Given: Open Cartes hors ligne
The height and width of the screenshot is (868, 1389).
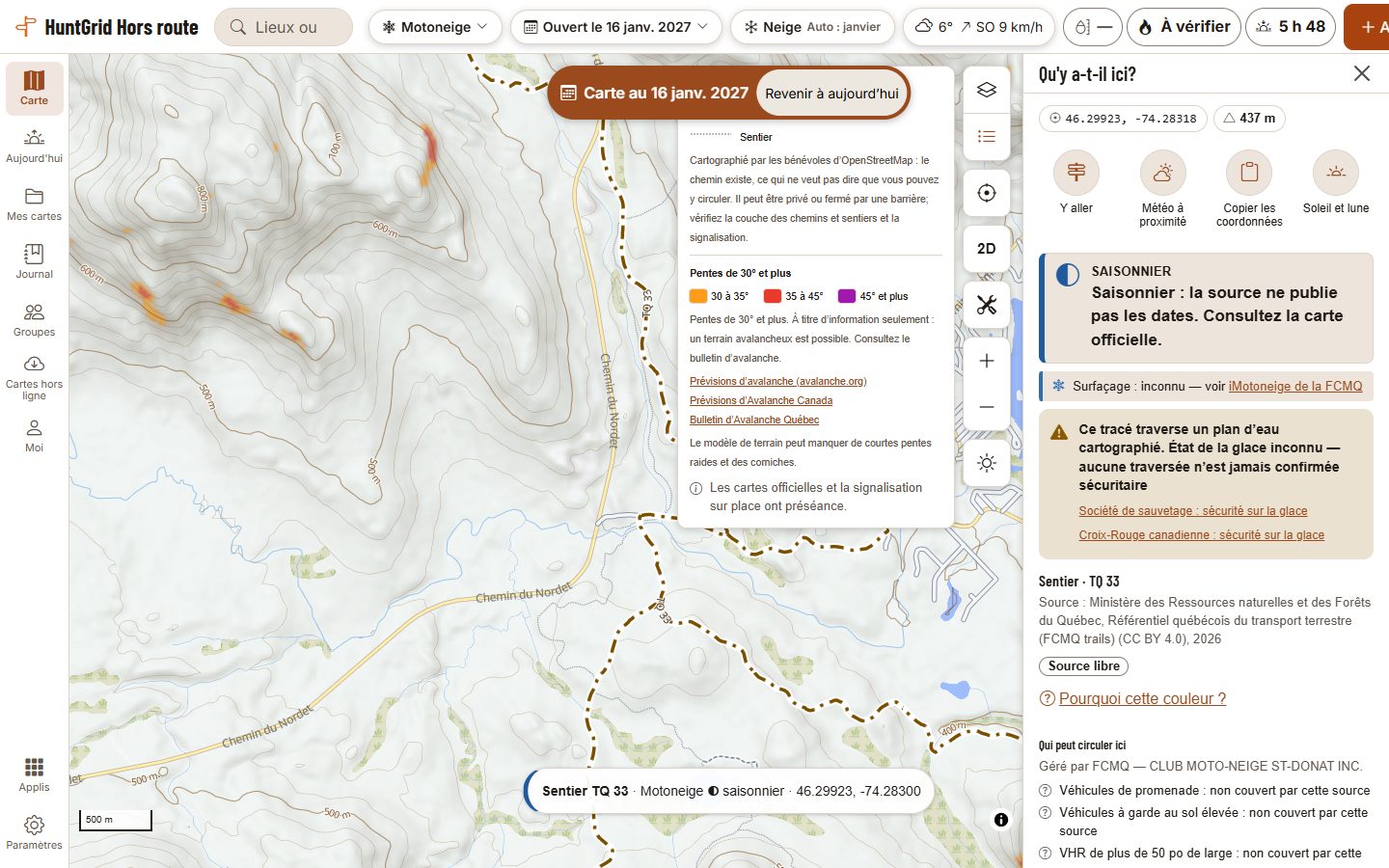Looking at the screenshot, I should [x=34, y=377].
